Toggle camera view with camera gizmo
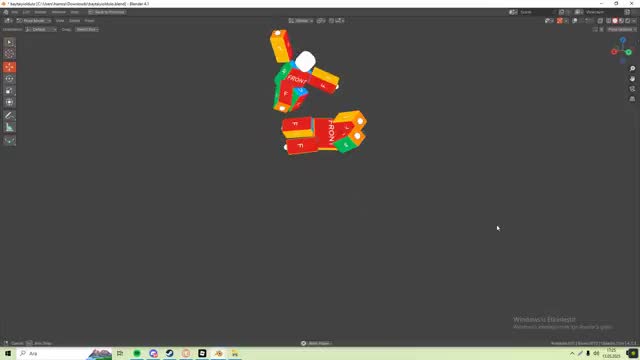Screen dimensions: 640x360 pos(632,89)
